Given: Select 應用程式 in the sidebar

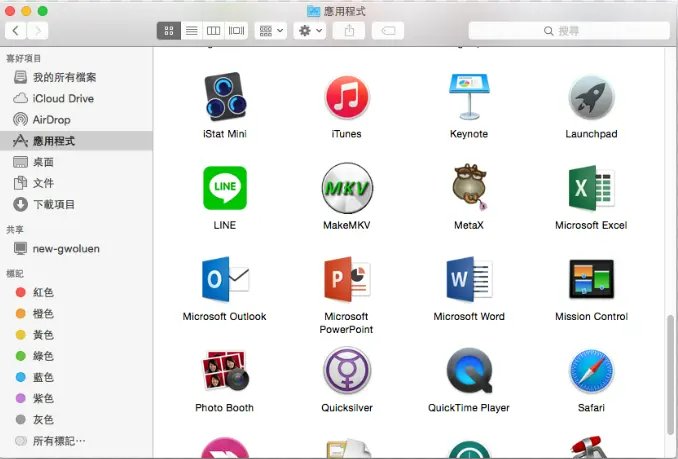Looking at the screenshot, I should point(76,141).
